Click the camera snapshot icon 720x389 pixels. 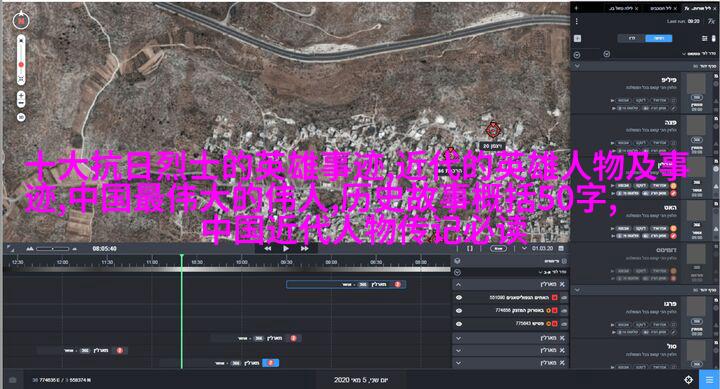pyautogui.click(x=13, y=380)
